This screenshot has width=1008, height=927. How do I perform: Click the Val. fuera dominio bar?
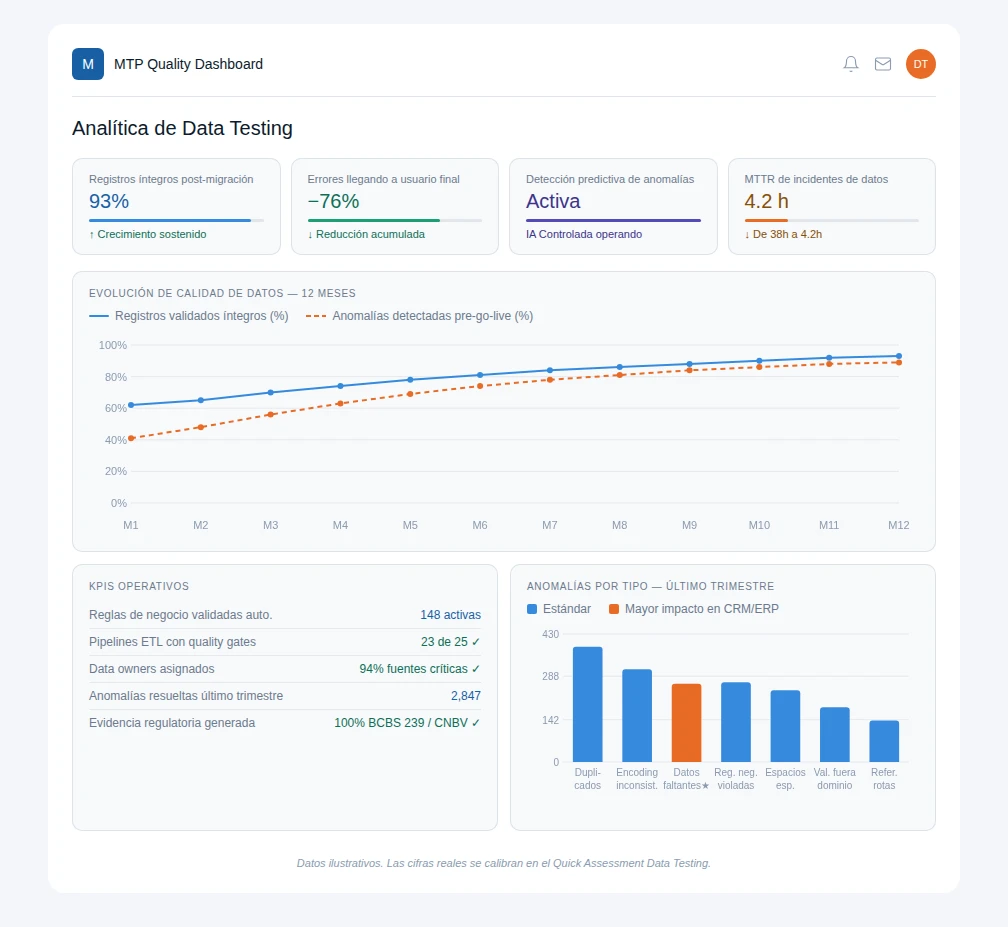pyautogui.click(x=835, y=735)
